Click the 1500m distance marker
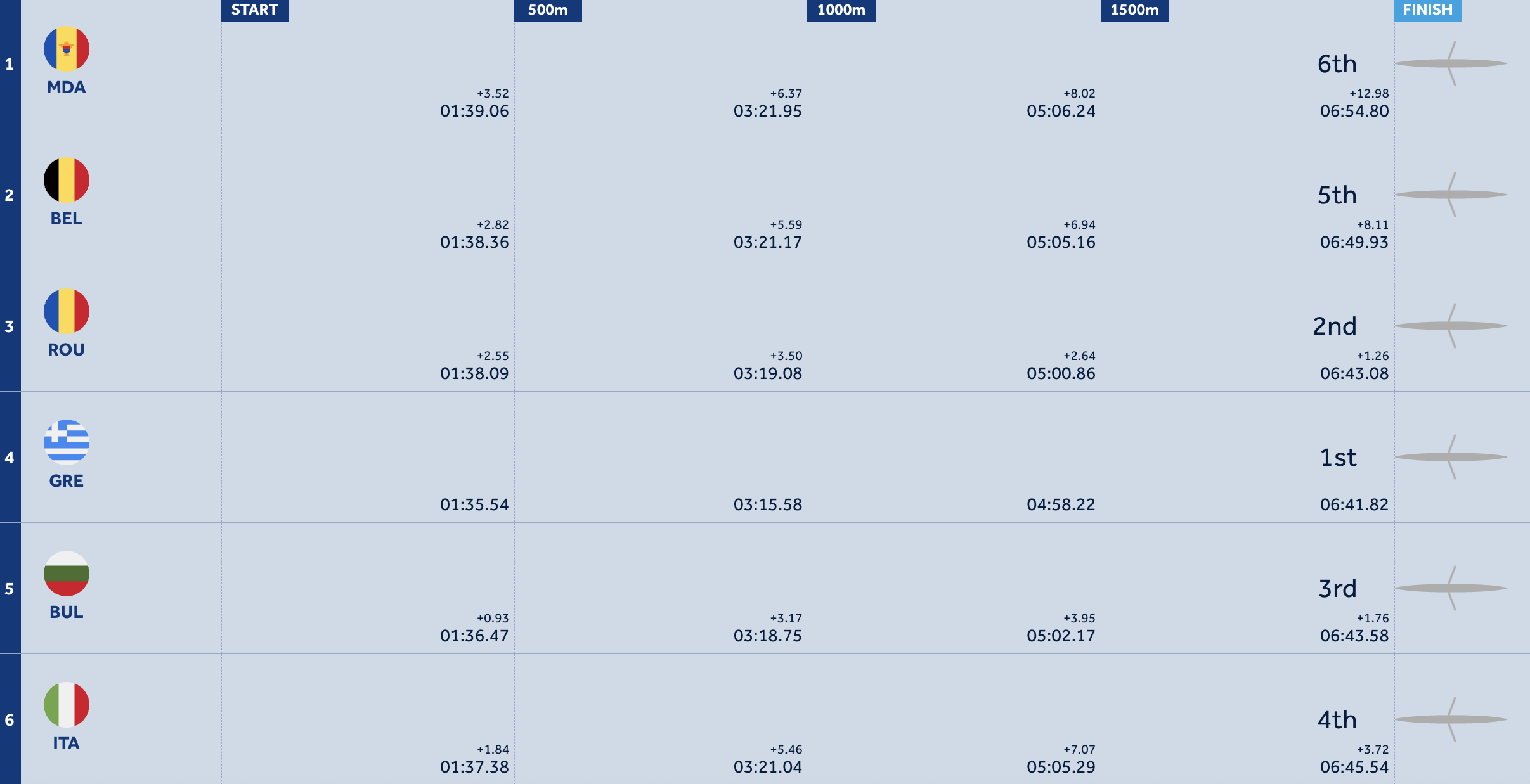This screenshot has width=1530, height=784. [x=1135, y=10]
